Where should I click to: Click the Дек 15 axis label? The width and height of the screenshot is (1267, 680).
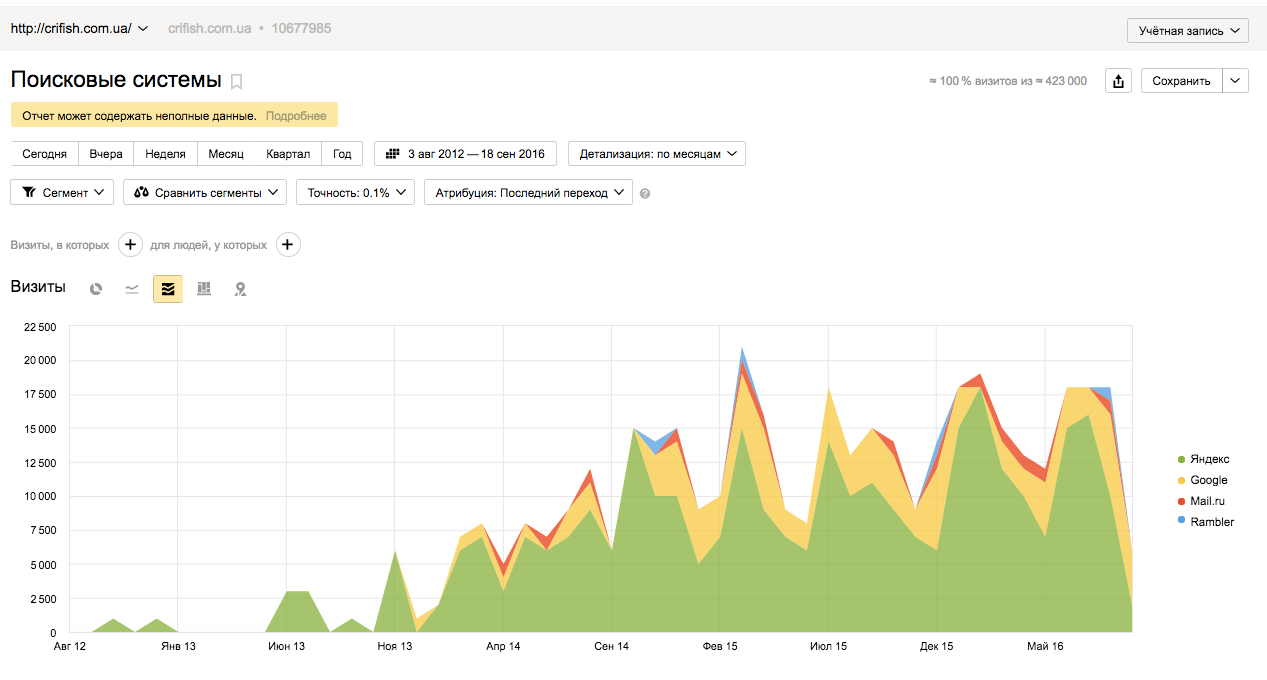click(x=937, y=647)
